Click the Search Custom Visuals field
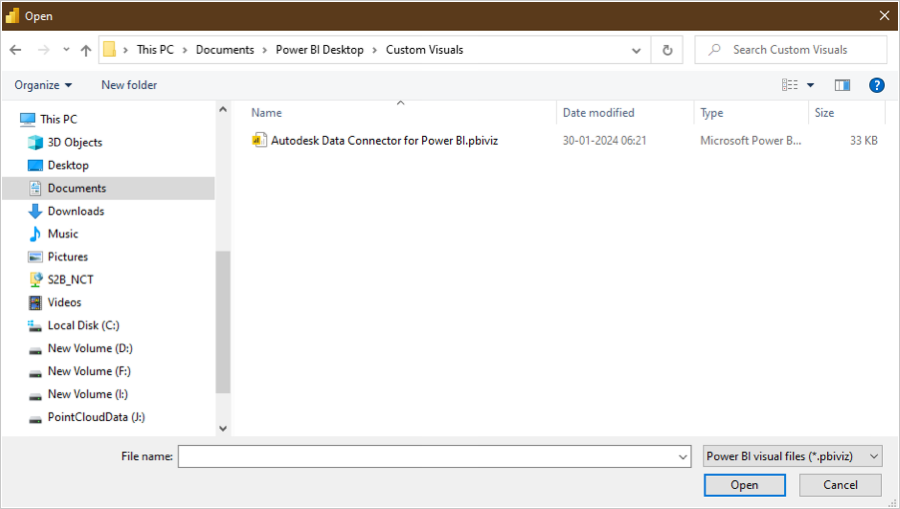Image resolution: width=900 pixels, height=509 pixels. [790, 50]
